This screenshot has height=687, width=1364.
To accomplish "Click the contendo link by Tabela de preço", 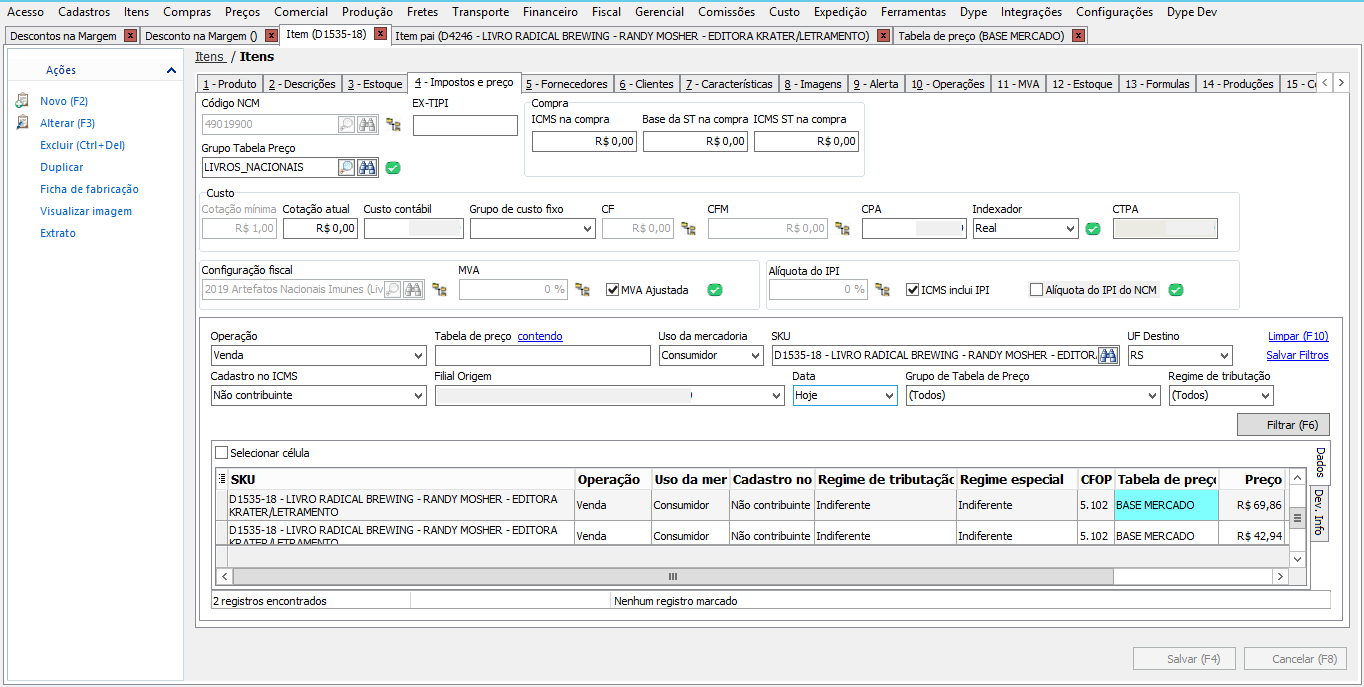I will coord(540,336).
